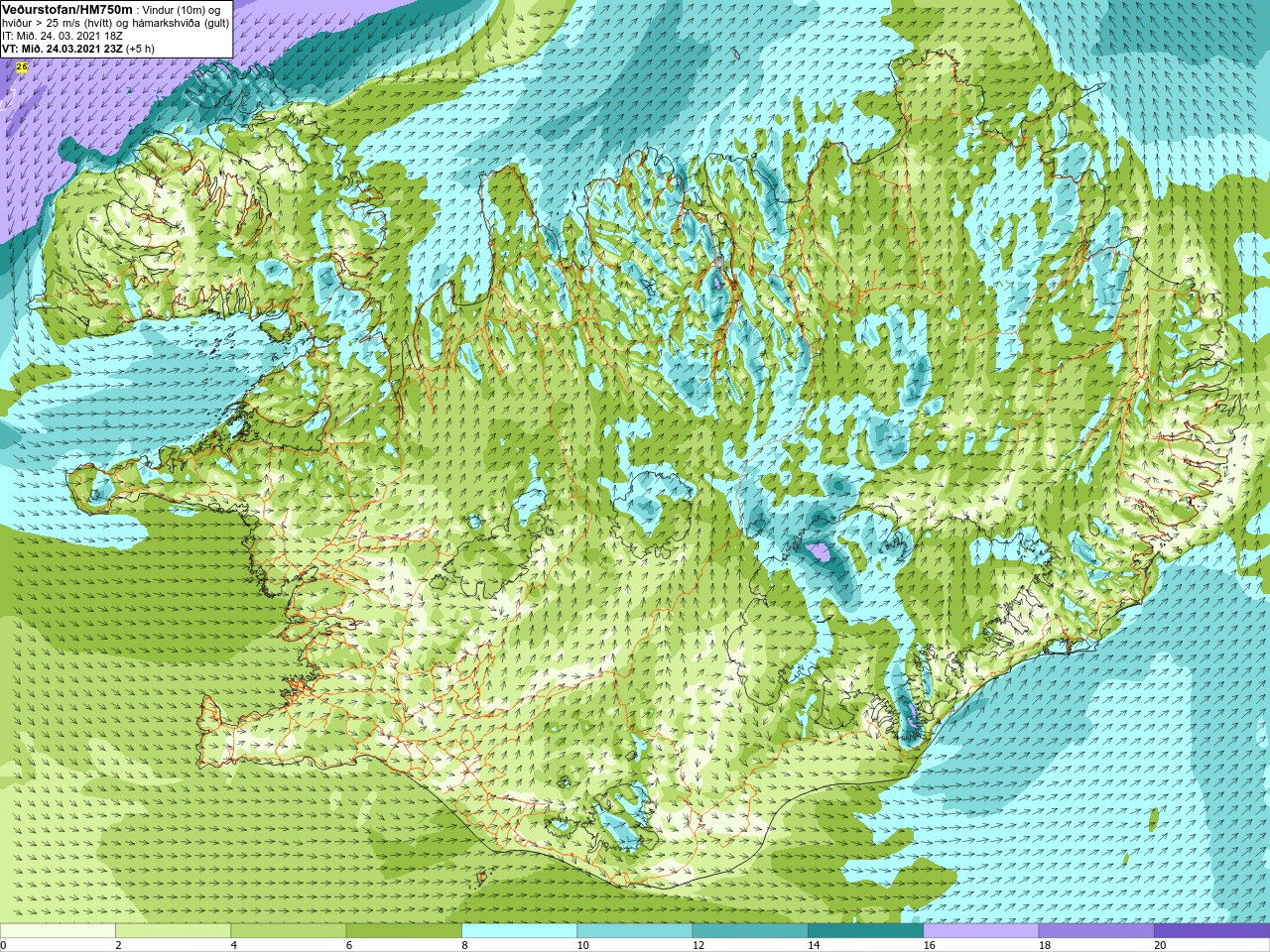
Task: Click the 0–2 m/s pale cream legend swatch
Action: (x=58, y=931)
